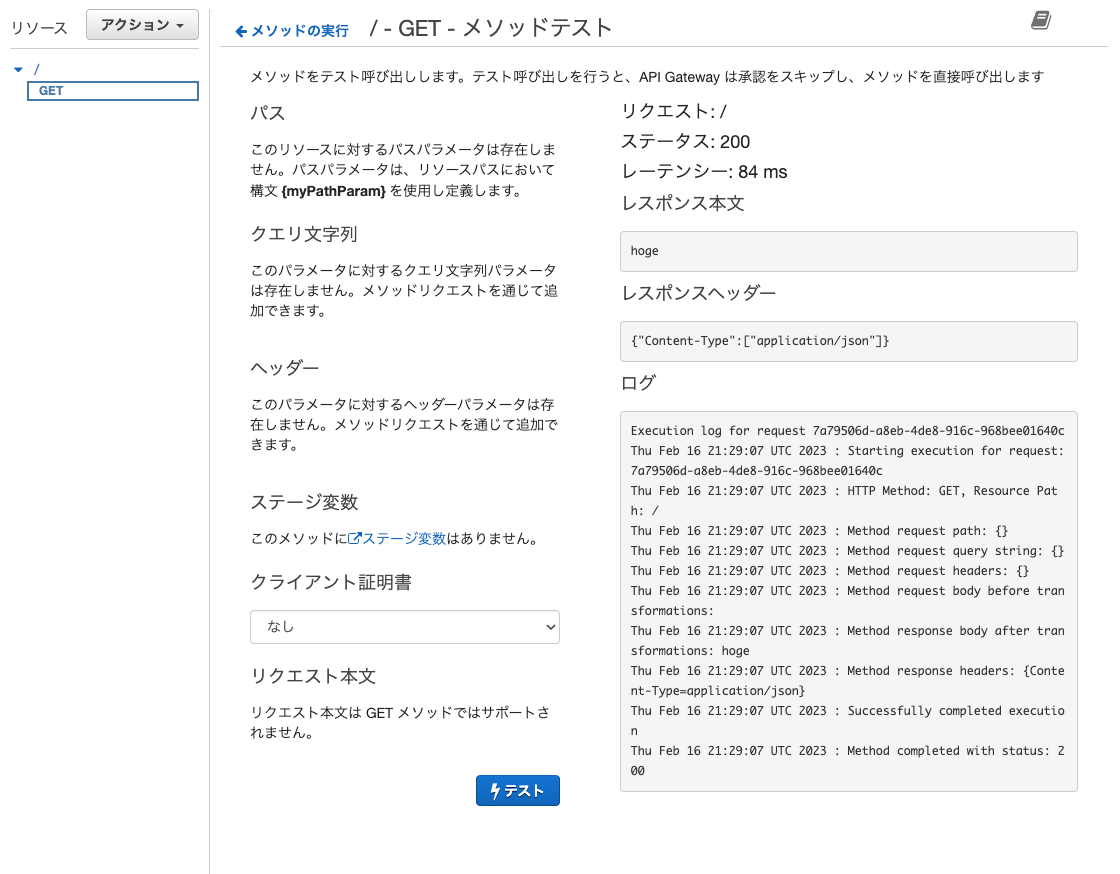This screenshot has width=1120, height=874.
Task: Select the GET method in resource tree
Action: point(51,91)
